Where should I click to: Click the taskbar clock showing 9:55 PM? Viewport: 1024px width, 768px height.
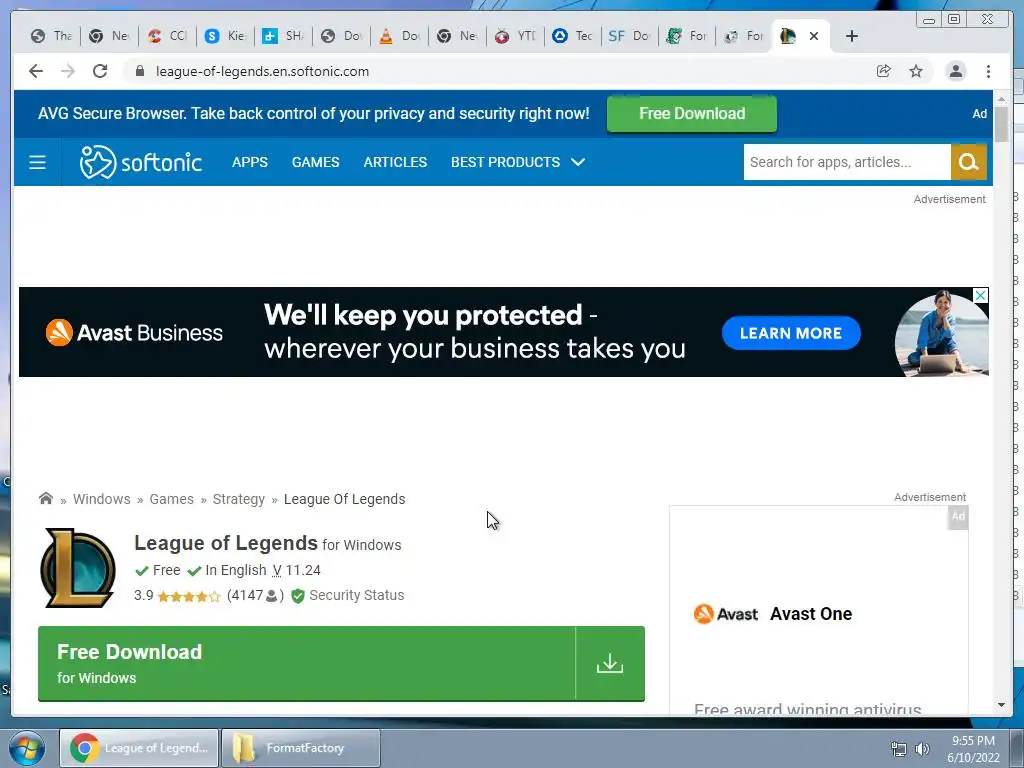coord(973,749)
